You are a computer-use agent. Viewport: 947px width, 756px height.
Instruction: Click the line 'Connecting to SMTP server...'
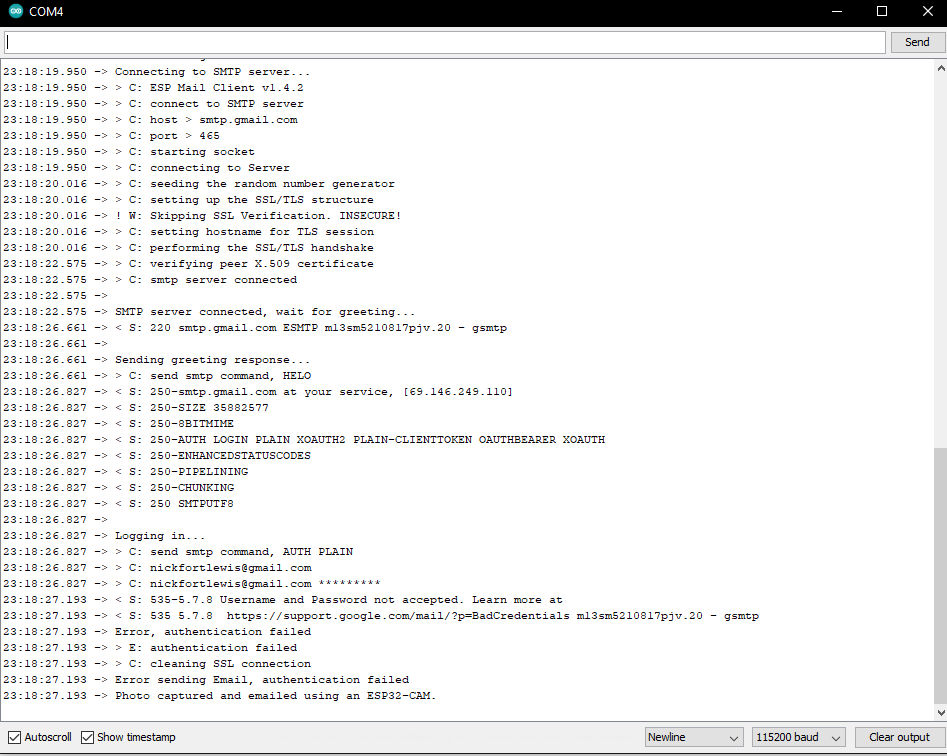(x=212, y=72)
